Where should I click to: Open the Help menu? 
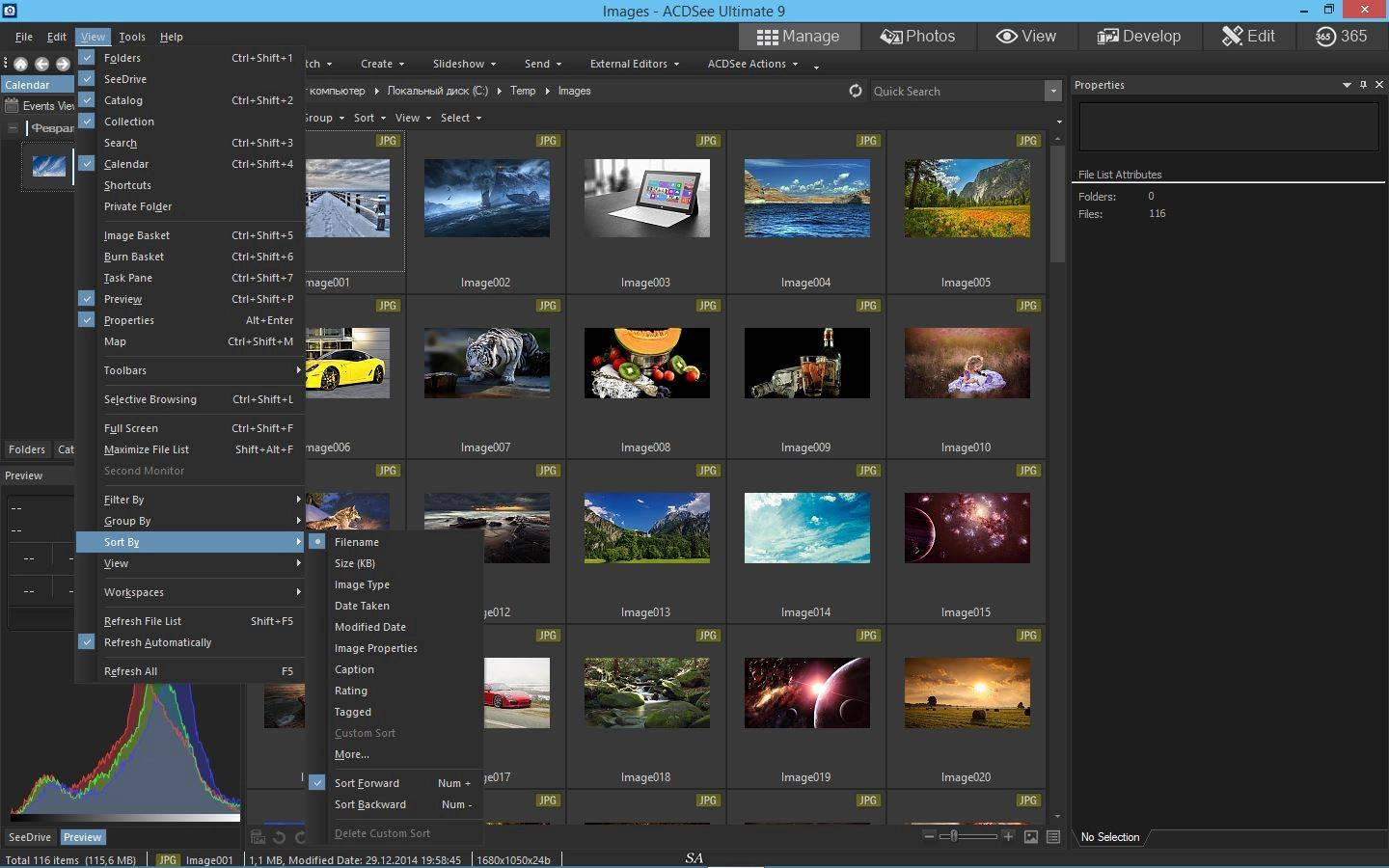(172, 37)
